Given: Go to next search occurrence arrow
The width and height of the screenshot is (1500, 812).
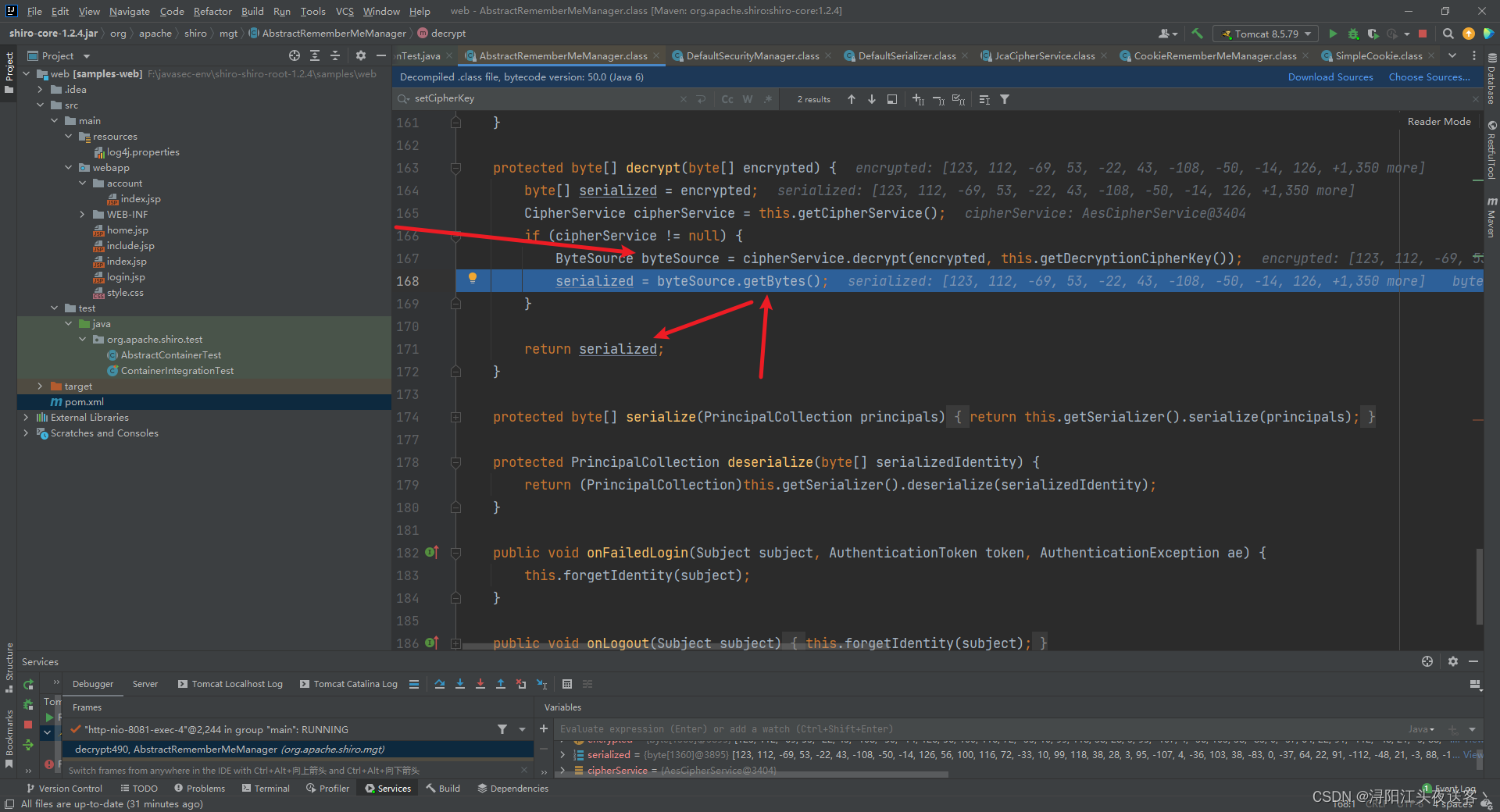Looking at the screenshot, I should pos(872,99).
